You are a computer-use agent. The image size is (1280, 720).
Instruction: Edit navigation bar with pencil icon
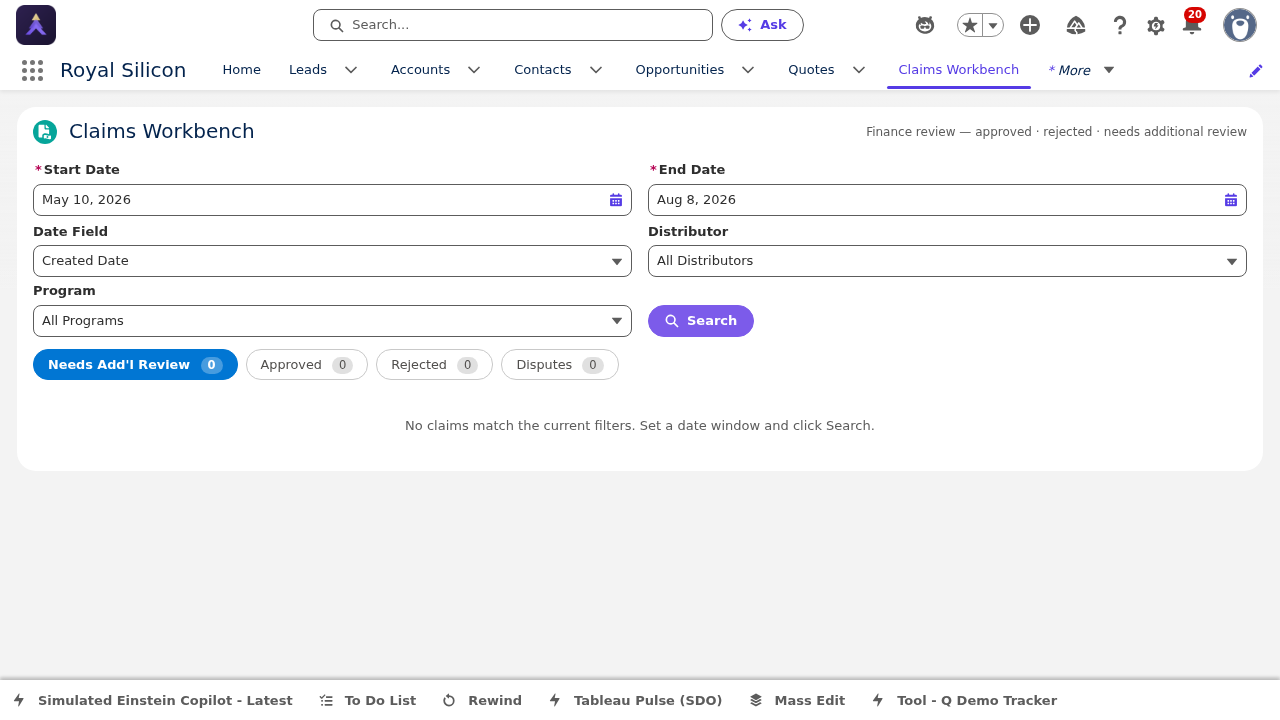click(1256, 70)
